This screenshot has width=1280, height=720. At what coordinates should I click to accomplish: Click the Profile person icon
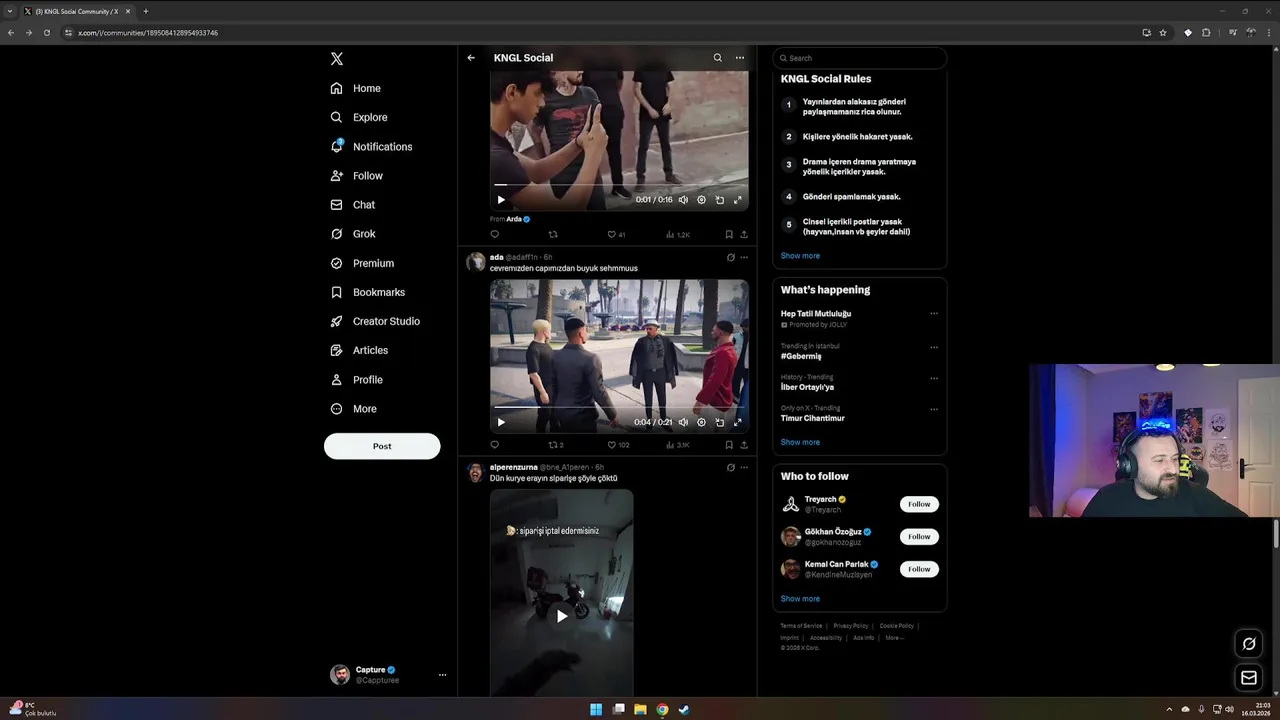(337, 380)
